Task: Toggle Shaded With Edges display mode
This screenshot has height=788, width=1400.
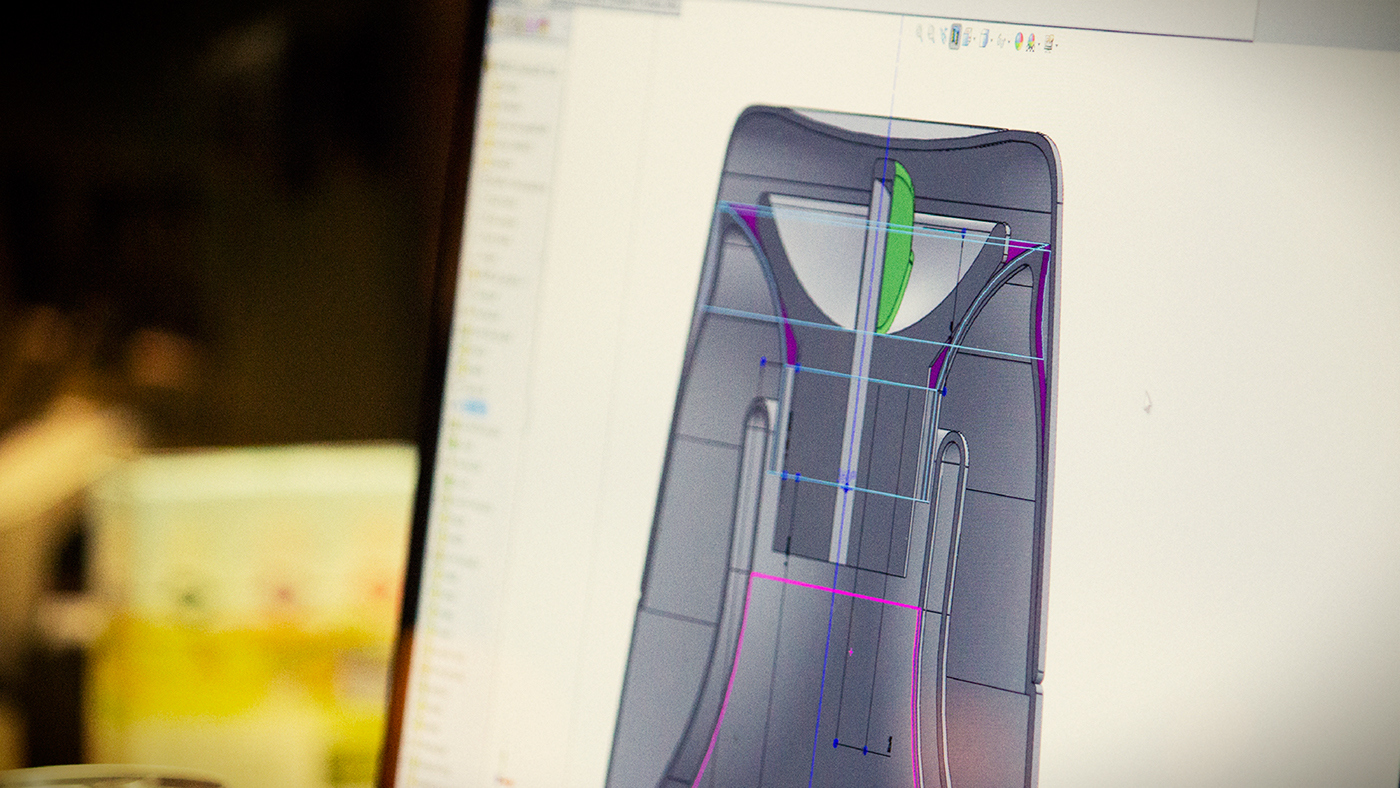Action: [985, 36]
